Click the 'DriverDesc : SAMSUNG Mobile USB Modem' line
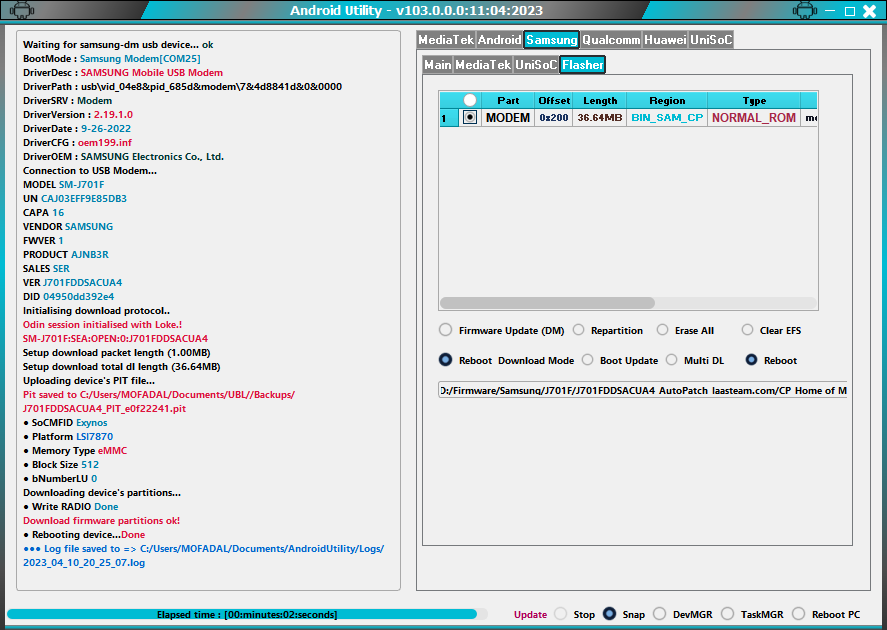887x630 pixels. [123, 72]
